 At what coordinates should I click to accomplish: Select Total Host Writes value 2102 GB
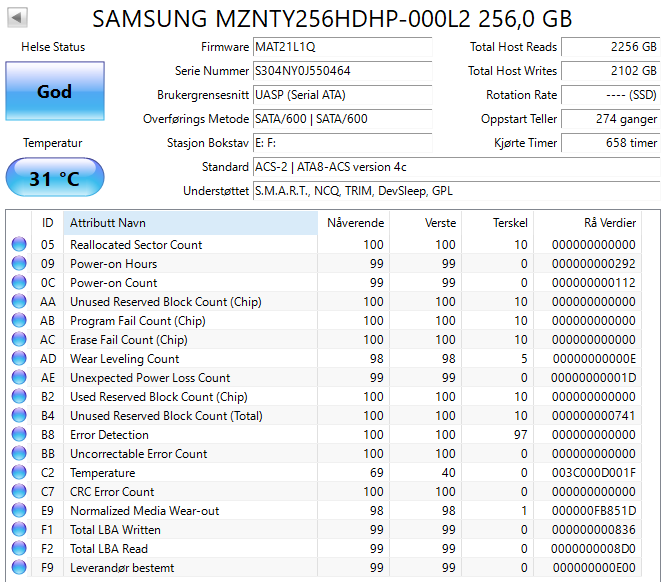(611, 71)
